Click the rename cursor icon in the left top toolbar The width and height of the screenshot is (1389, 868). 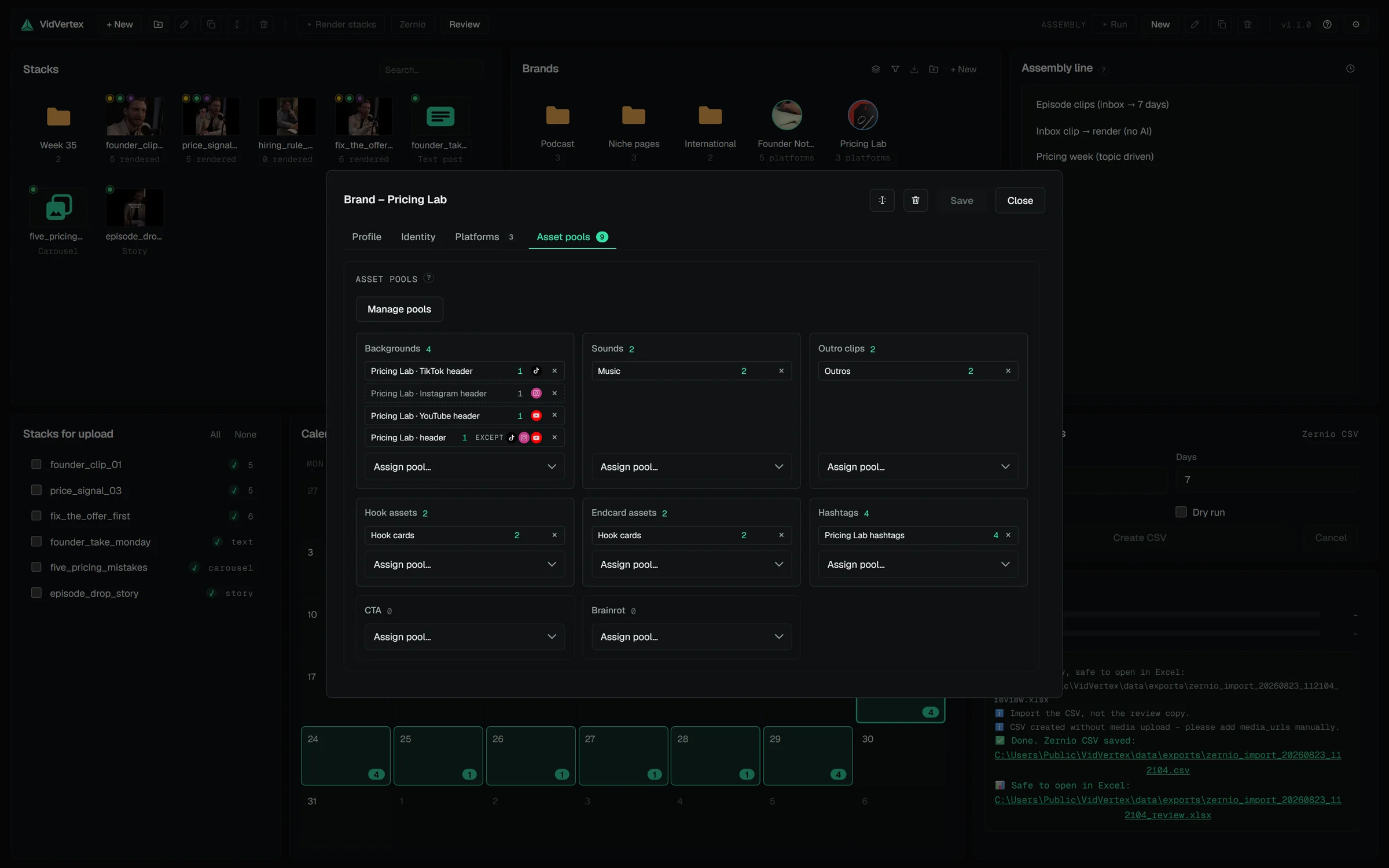point(237,24)
